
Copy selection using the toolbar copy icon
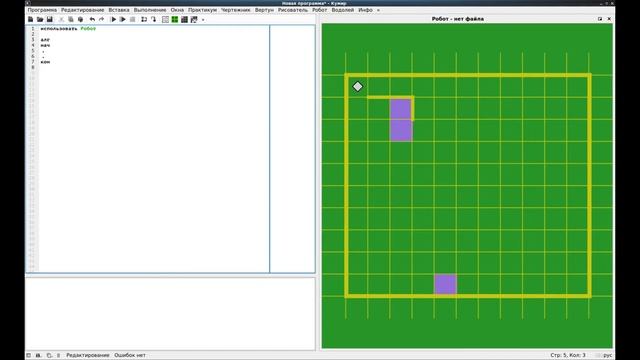point(71,20)
